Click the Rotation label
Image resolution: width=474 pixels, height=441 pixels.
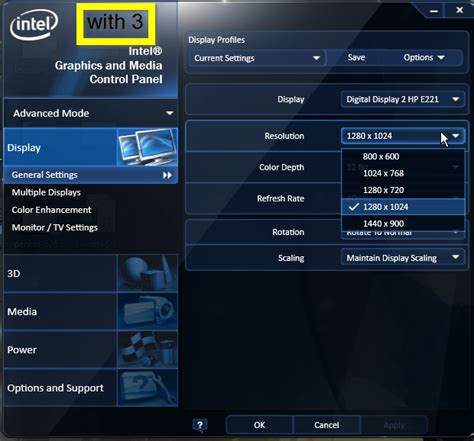coord(288,232)
